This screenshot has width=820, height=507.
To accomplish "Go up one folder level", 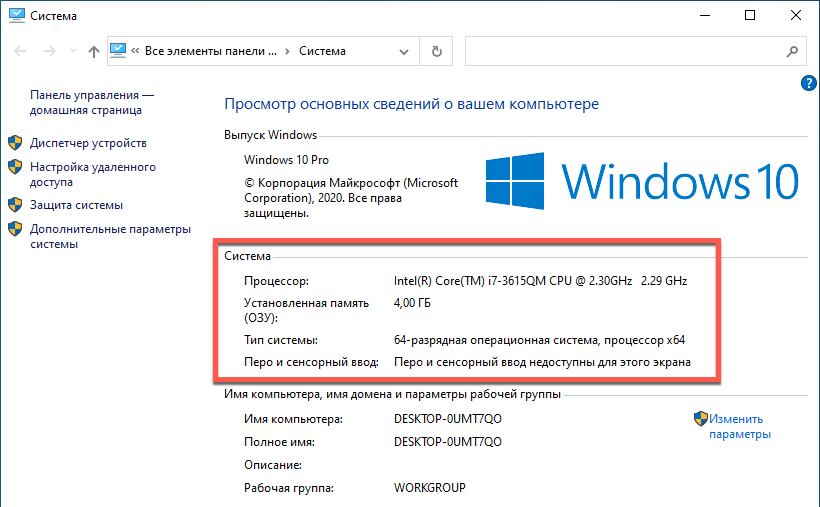I will click(x=94, y=51).
